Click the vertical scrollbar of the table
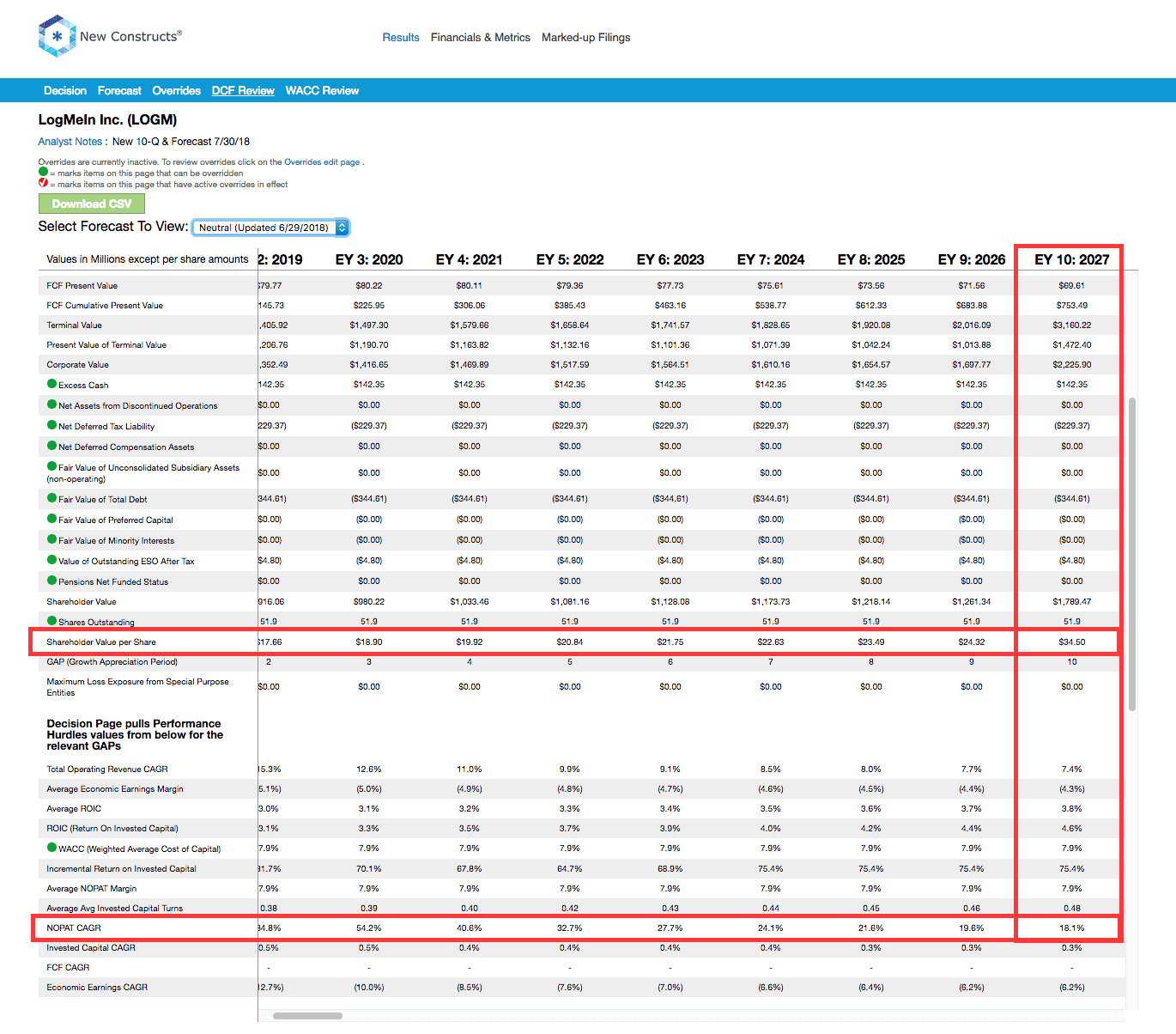1176x1034 pixels. 1132,554
